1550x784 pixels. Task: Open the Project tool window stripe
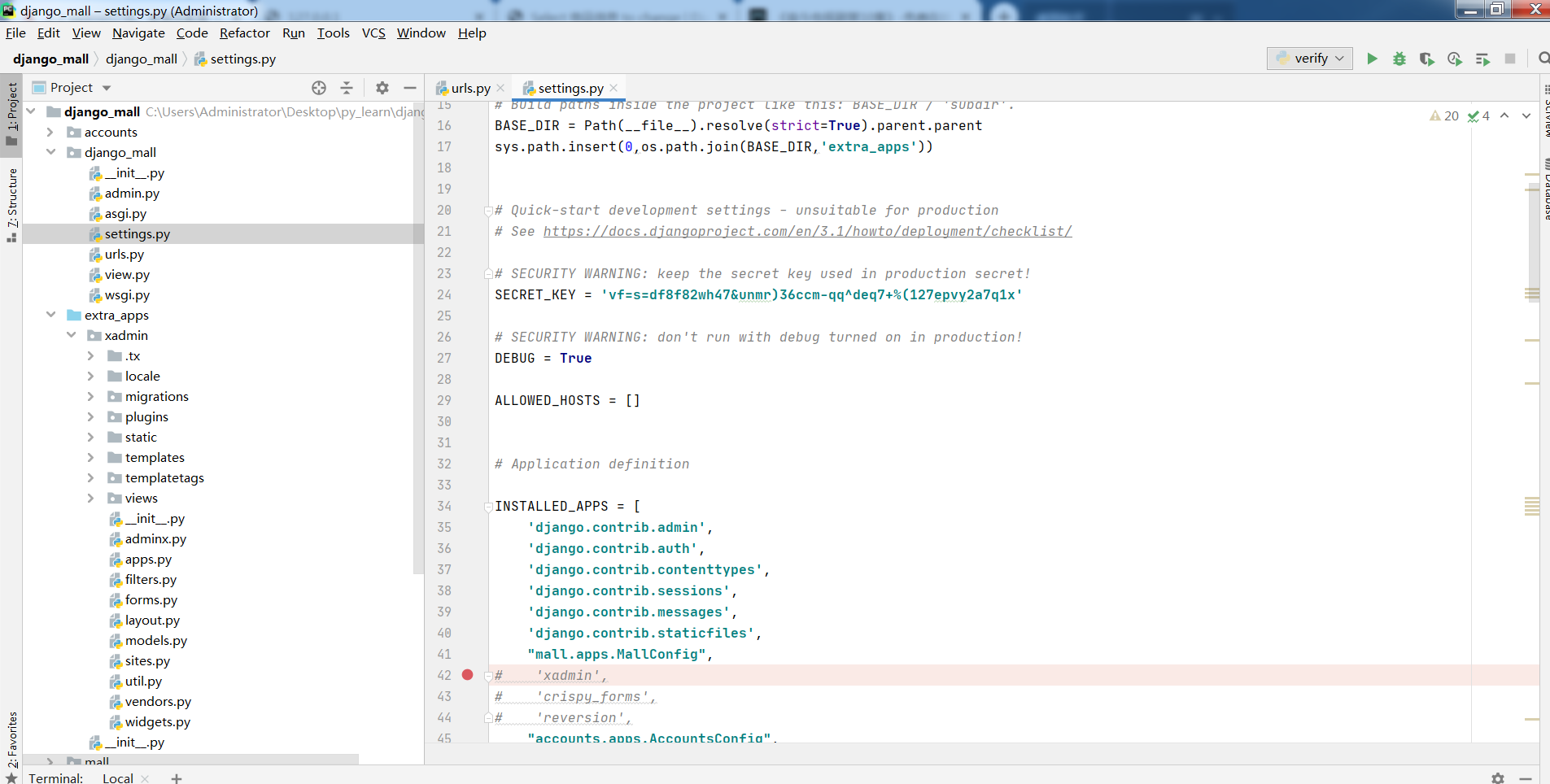(x=11, y=114)
